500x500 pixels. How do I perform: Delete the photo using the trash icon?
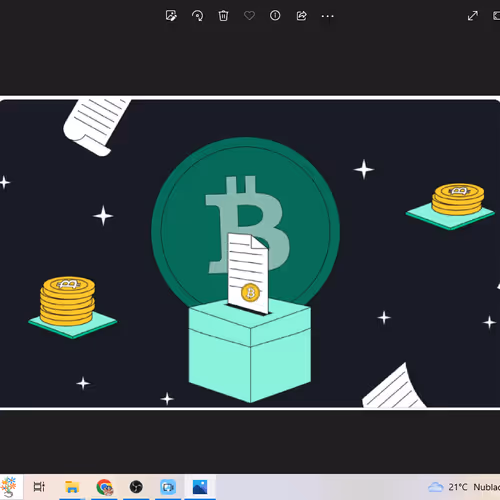click(x=223, y=16)
